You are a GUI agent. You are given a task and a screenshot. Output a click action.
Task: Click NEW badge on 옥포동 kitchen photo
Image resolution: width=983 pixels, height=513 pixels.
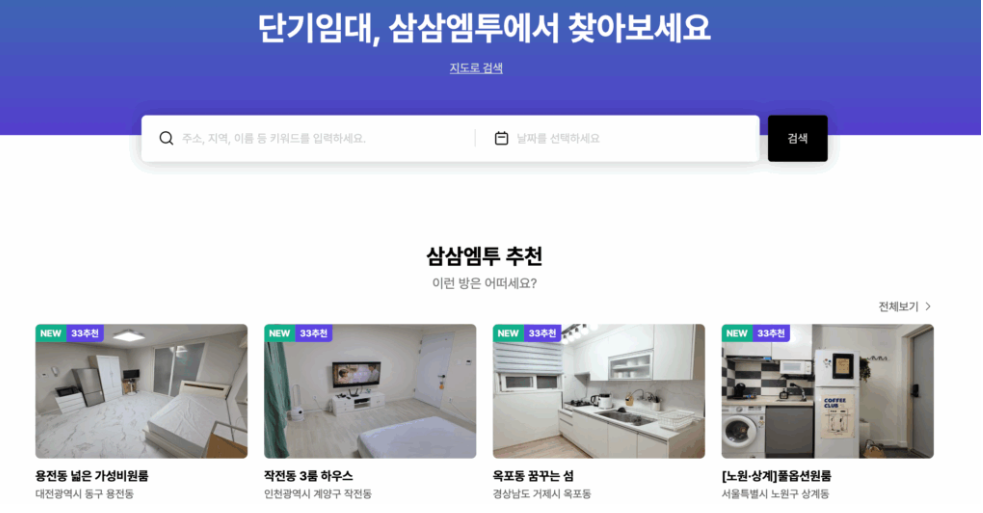click(508, 333)
